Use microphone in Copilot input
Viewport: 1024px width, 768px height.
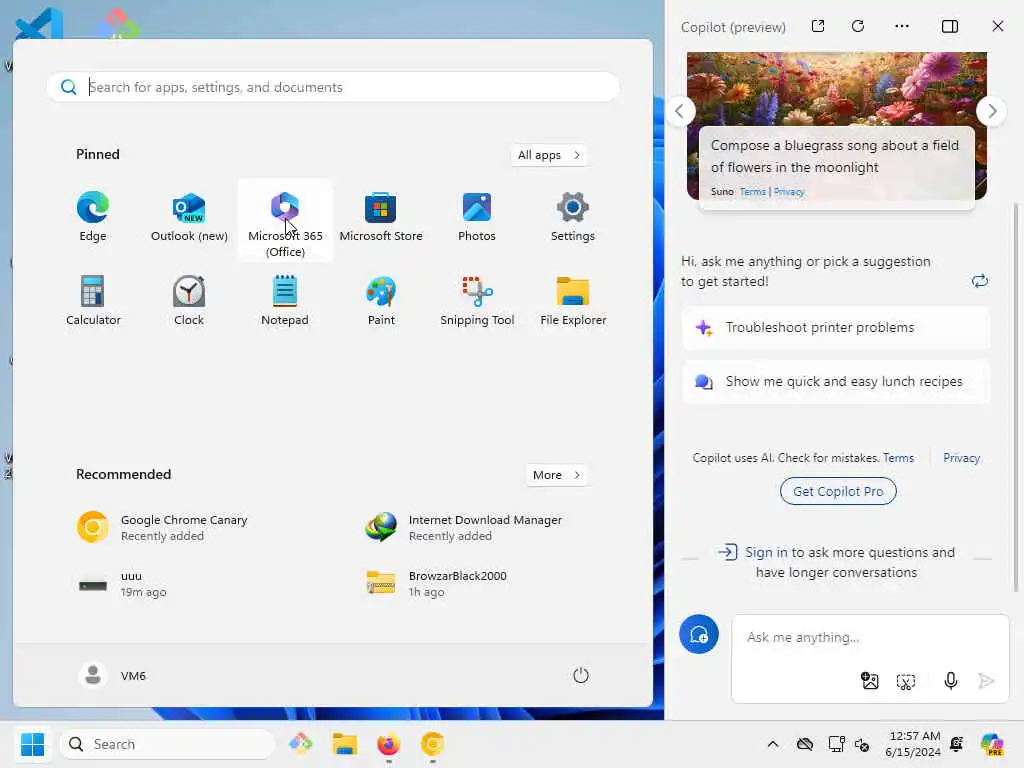(x=951, y=681)
